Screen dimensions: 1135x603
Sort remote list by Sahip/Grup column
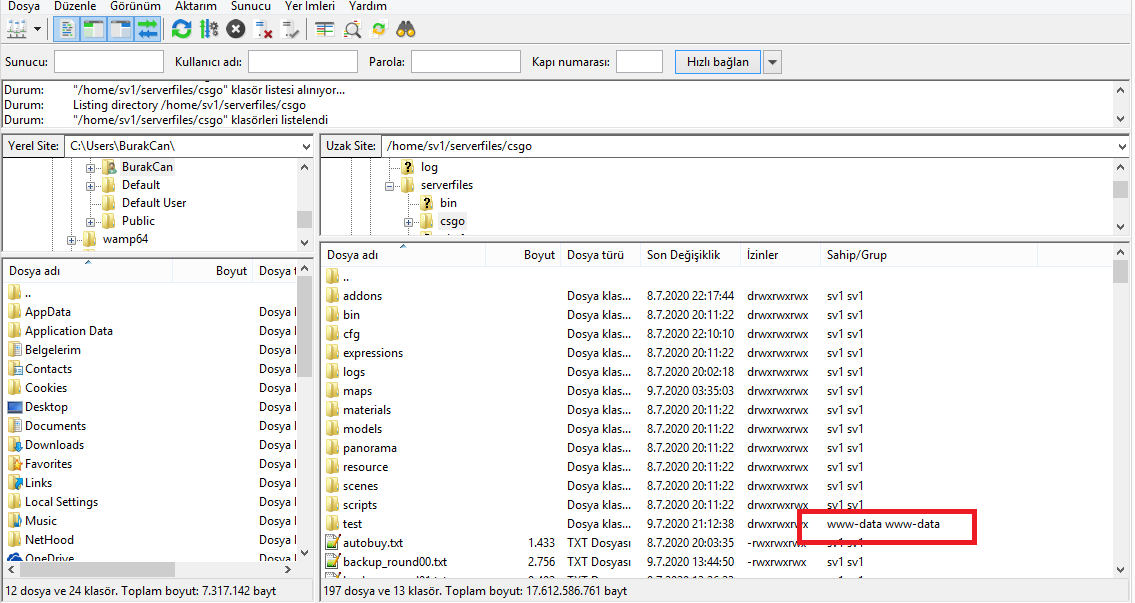tap(929, 255)
